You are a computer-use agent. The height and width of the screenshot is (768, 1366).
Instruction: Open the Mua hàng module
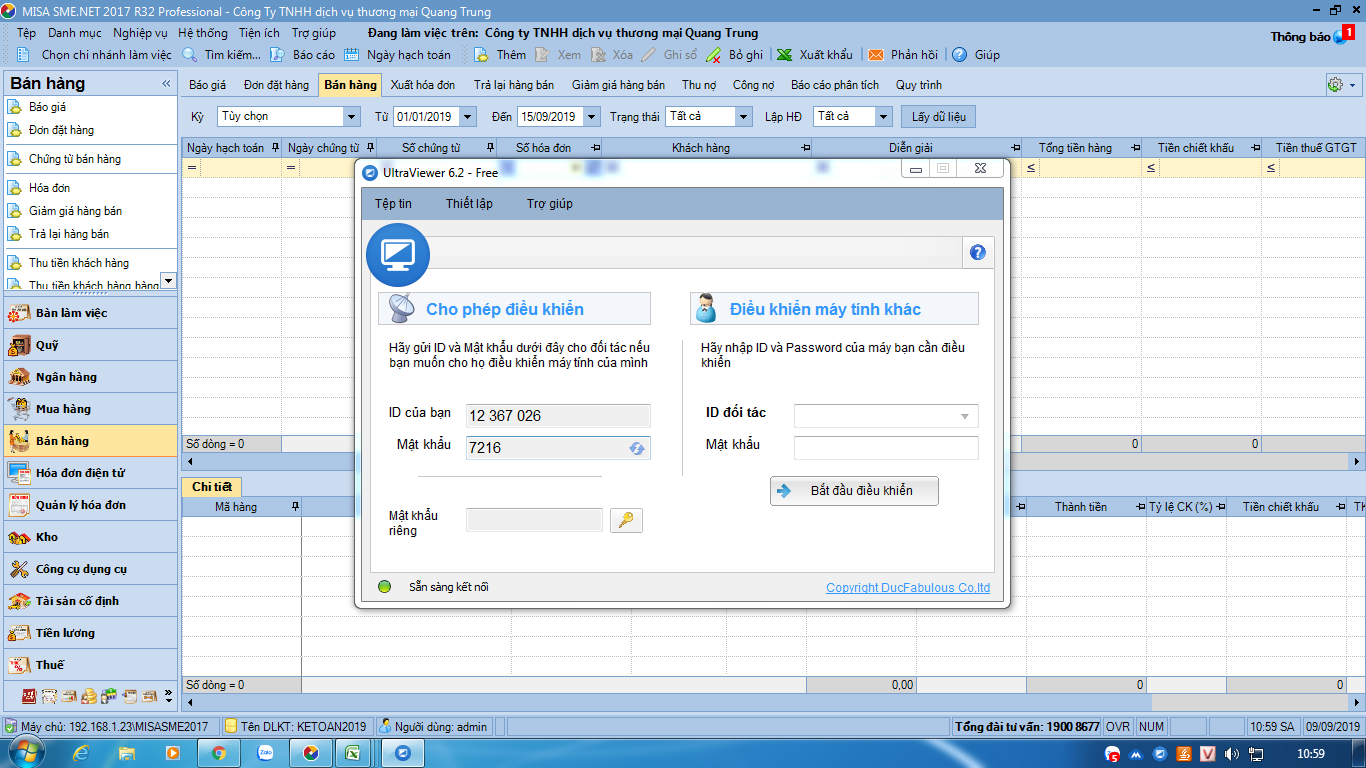90,409
